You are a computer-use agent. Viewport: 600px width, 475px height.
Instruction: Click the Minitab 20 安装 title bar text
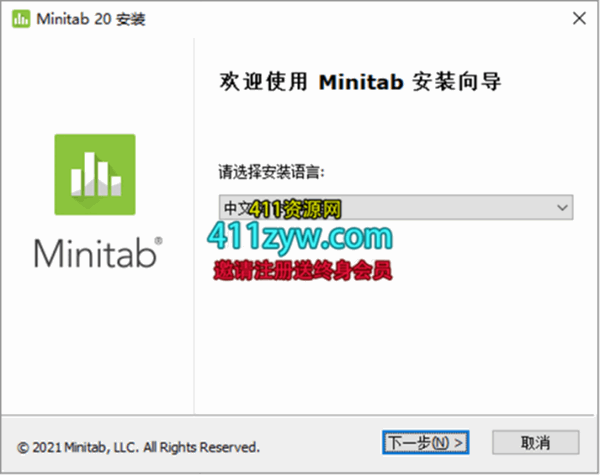point(91,19)
